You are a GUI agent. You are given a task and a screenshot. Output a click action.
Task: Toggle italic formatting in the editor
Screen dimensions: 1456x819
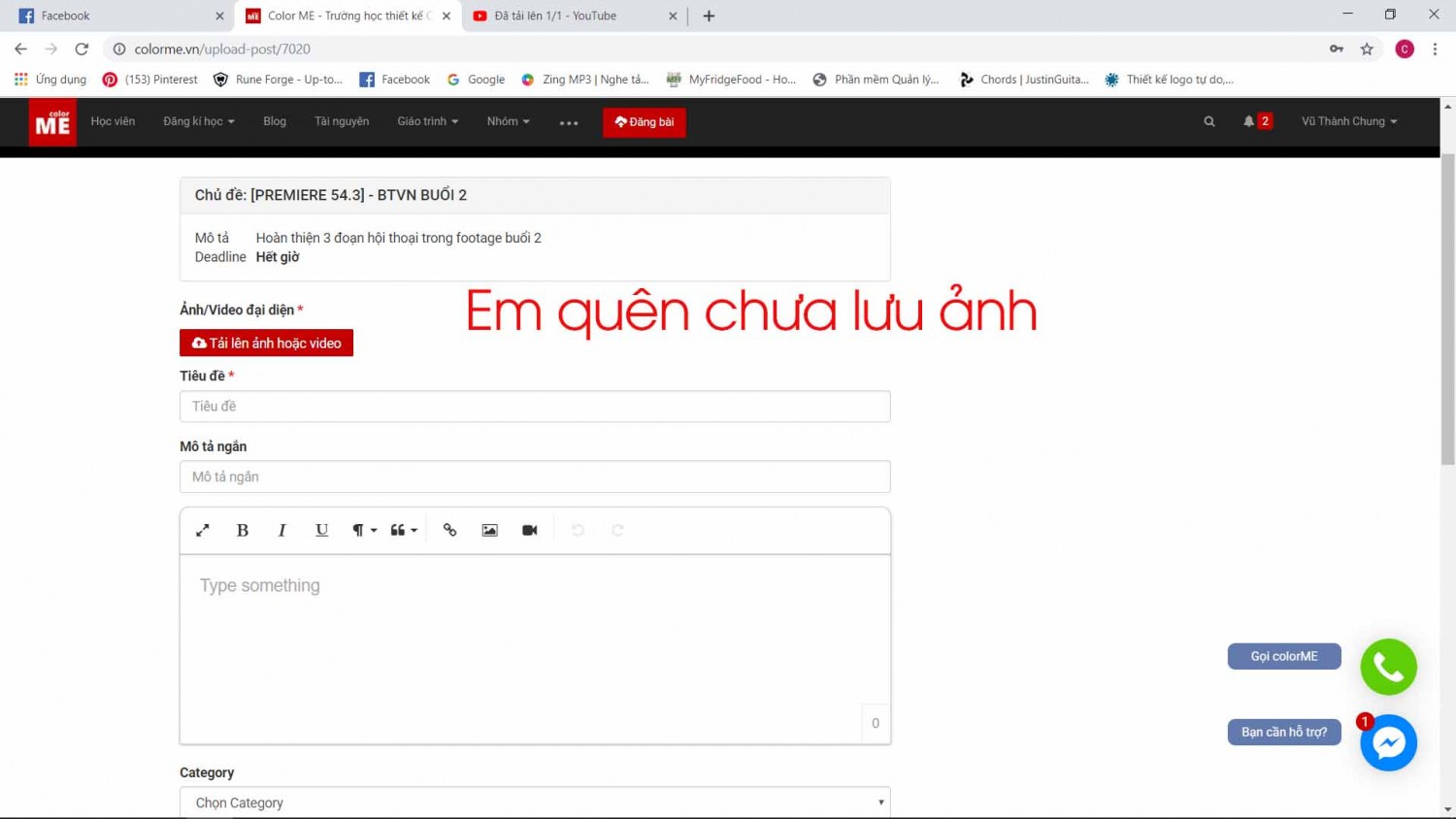pos(282,530)
